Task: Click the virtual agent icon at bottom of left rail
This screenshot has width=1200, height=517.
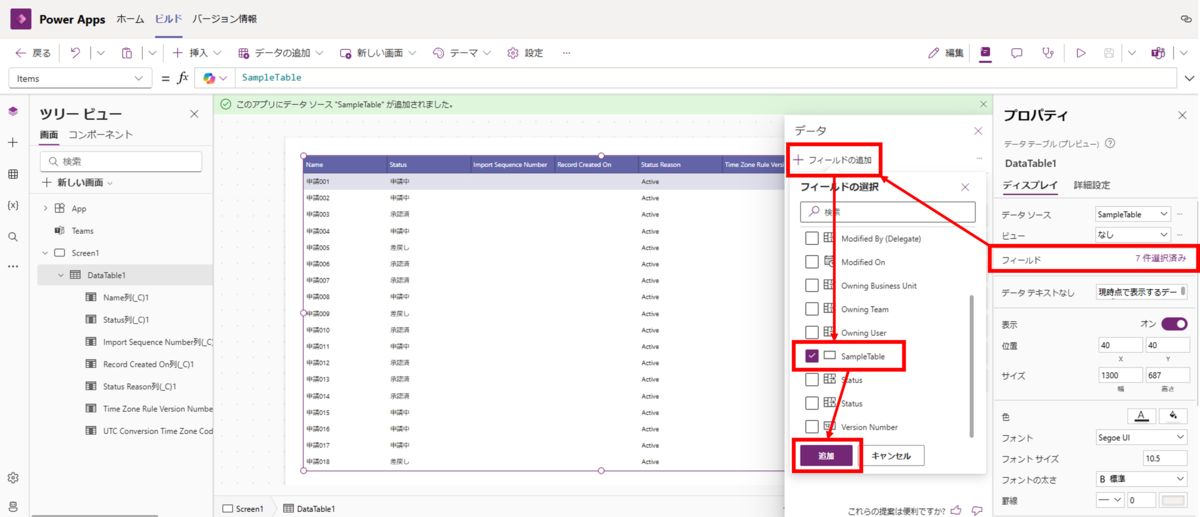Action: pos(13,507)
